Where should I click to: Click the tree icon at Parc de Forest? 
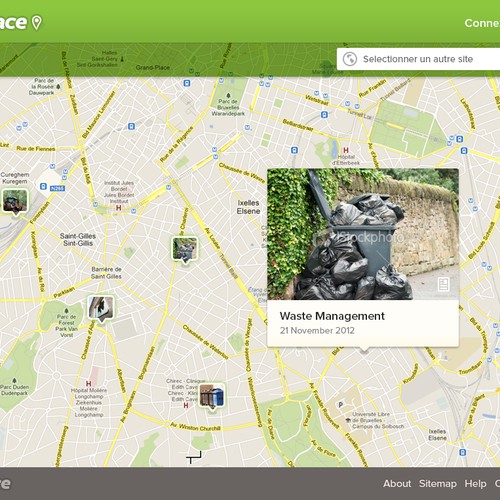pos(66,311)
